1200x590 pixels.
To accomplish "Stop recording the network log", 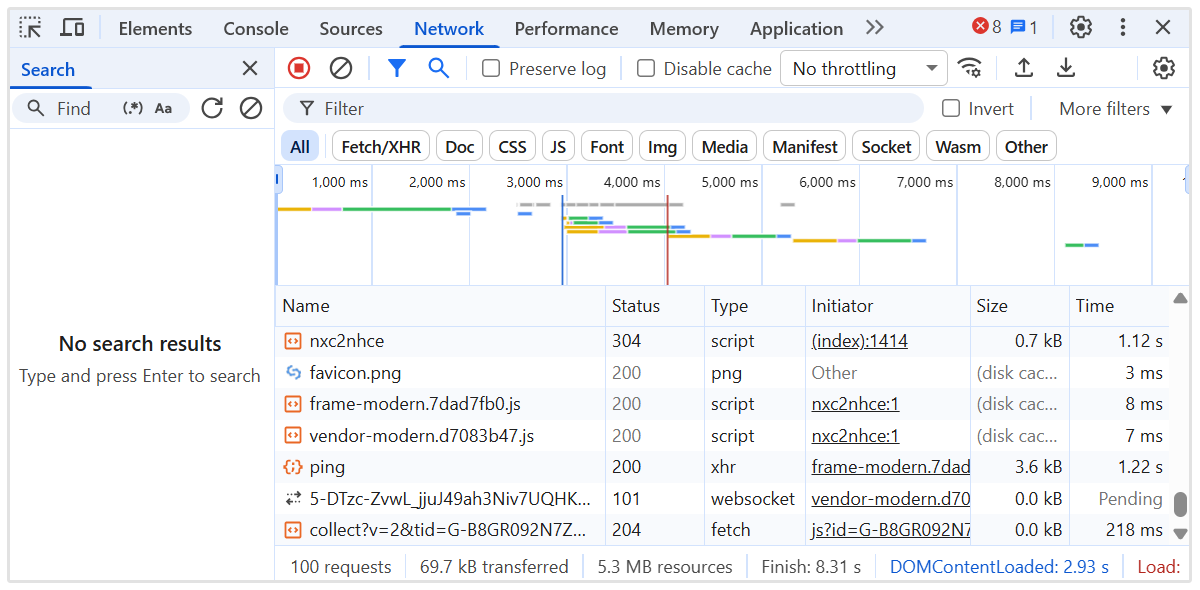I will (298, 68).
